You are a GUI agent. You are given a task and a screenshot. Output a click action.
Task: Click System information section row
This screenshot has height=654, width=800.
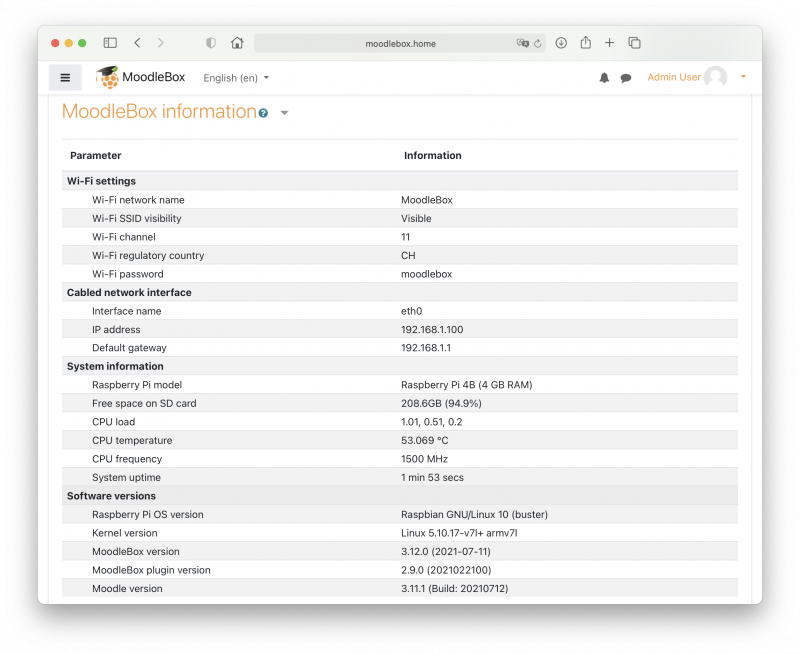399,366
